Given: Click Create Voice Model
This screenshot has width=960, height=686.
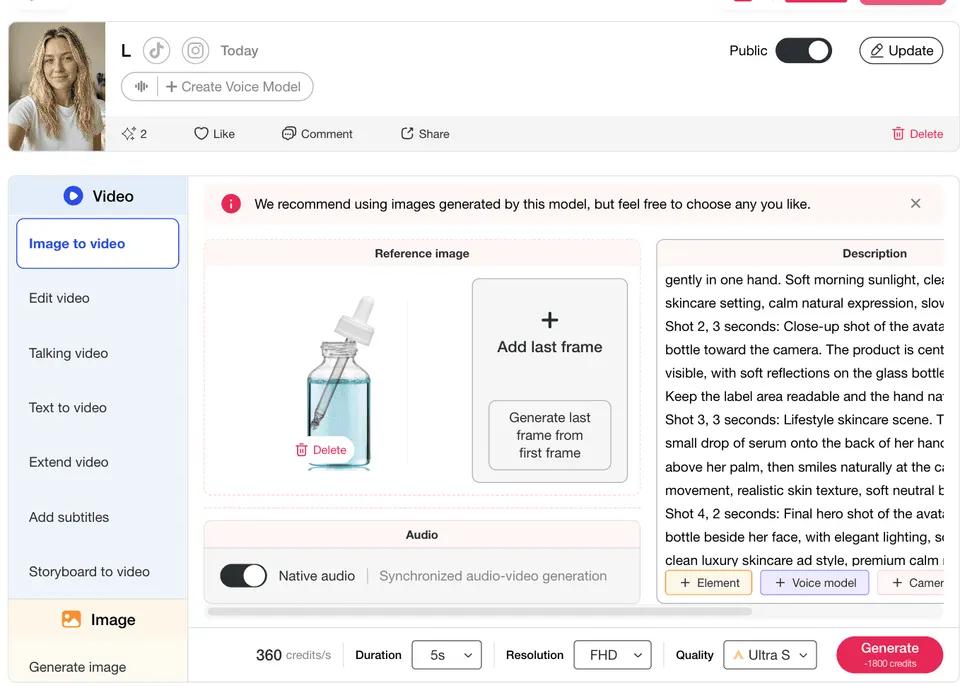Looking at the screenshot, I should pyautogui.click(x=233, y=86).
